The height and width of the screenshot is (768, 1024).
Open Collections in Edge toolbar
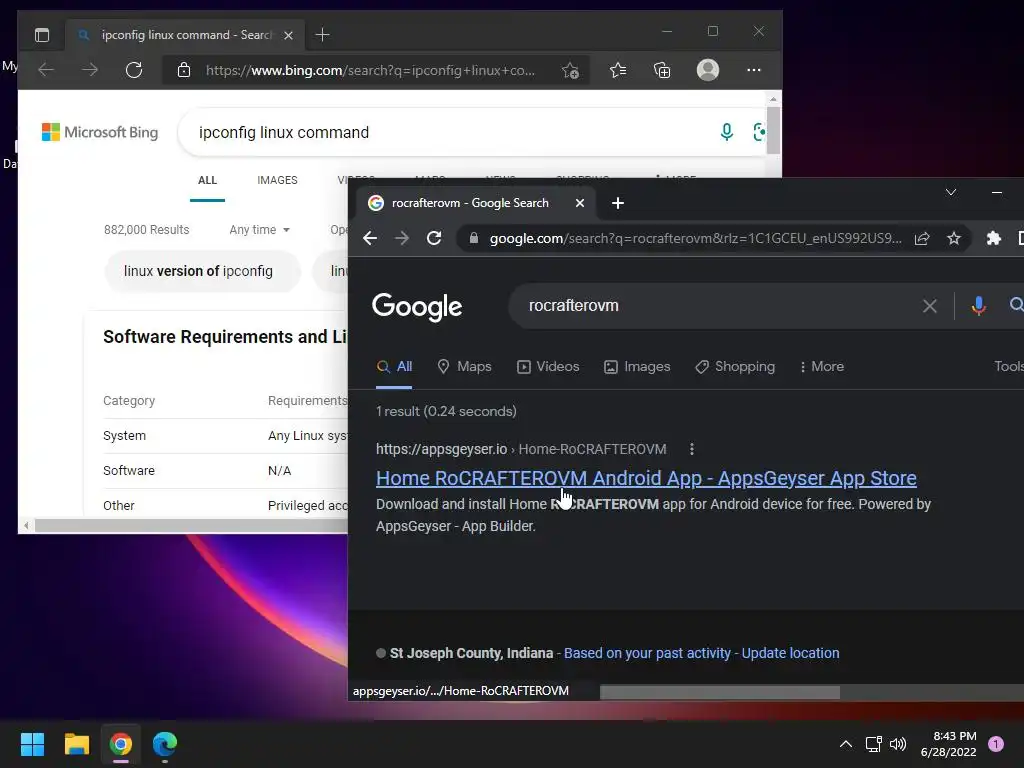coord(662,70)
